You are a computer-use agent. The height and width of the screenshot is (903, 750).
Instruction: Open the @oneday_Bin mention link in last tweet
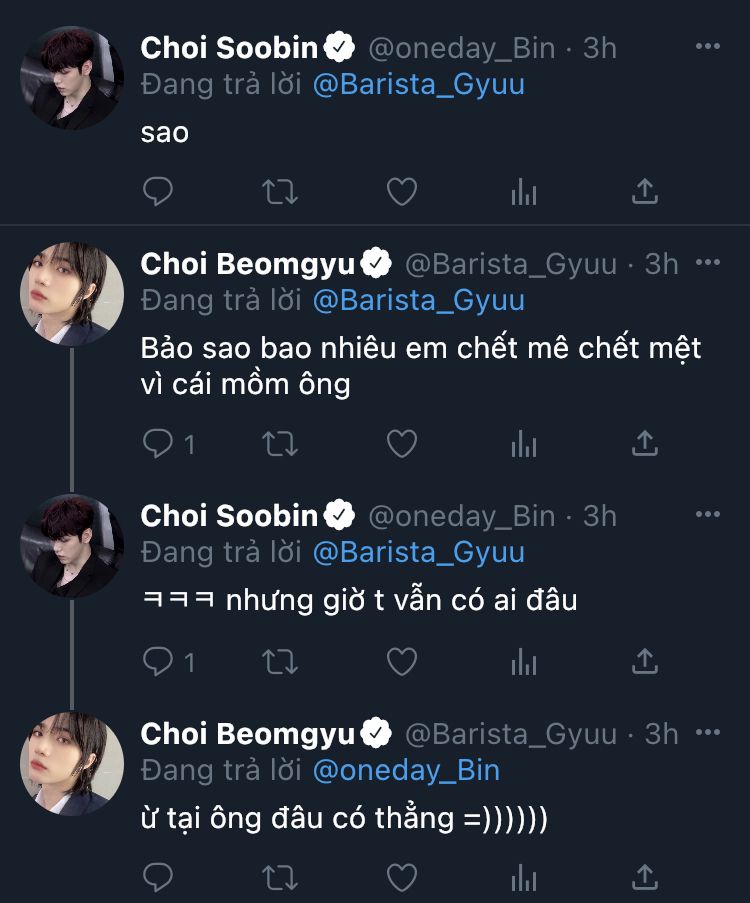tap(406, 771)
